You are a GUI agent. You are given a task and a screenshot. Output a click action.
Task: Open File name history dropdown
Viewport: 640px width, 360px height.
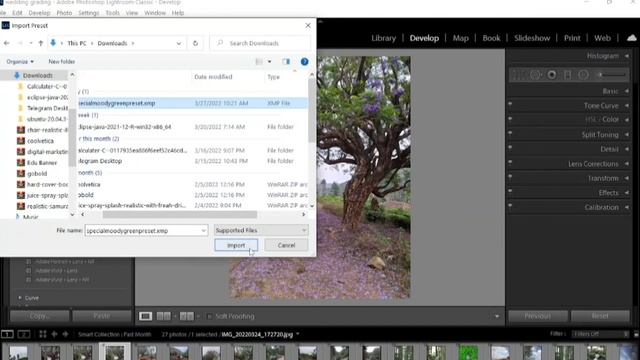pos(203,231)
